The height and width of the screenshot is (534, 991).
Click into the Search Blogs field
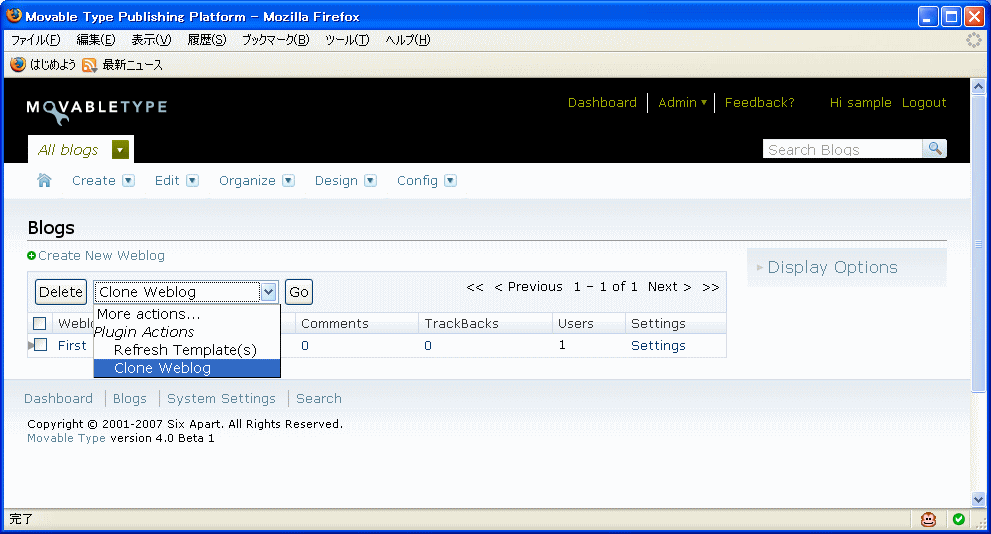[x=842, y=149]
